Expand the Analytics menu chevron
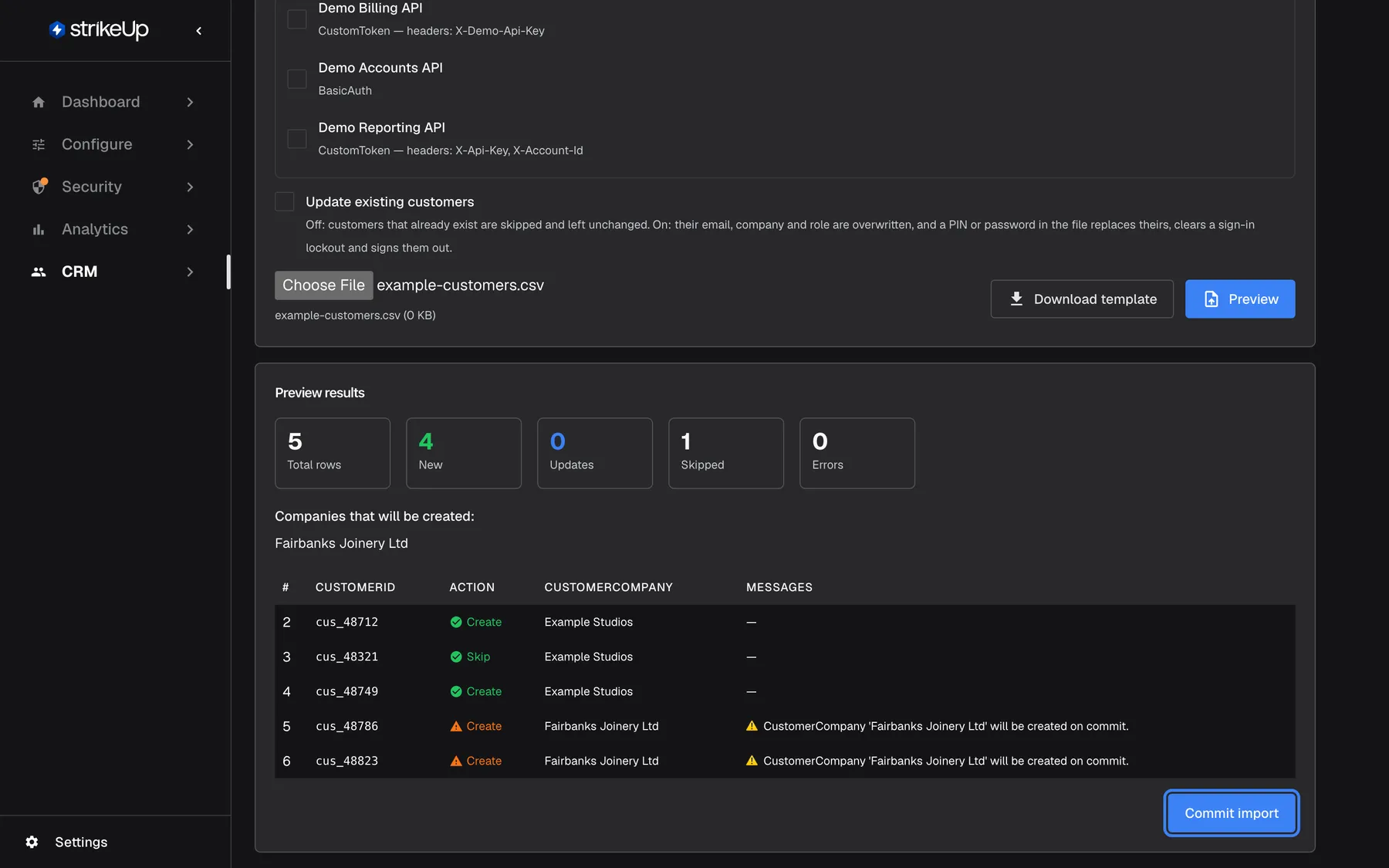 (x=190, y=229)
